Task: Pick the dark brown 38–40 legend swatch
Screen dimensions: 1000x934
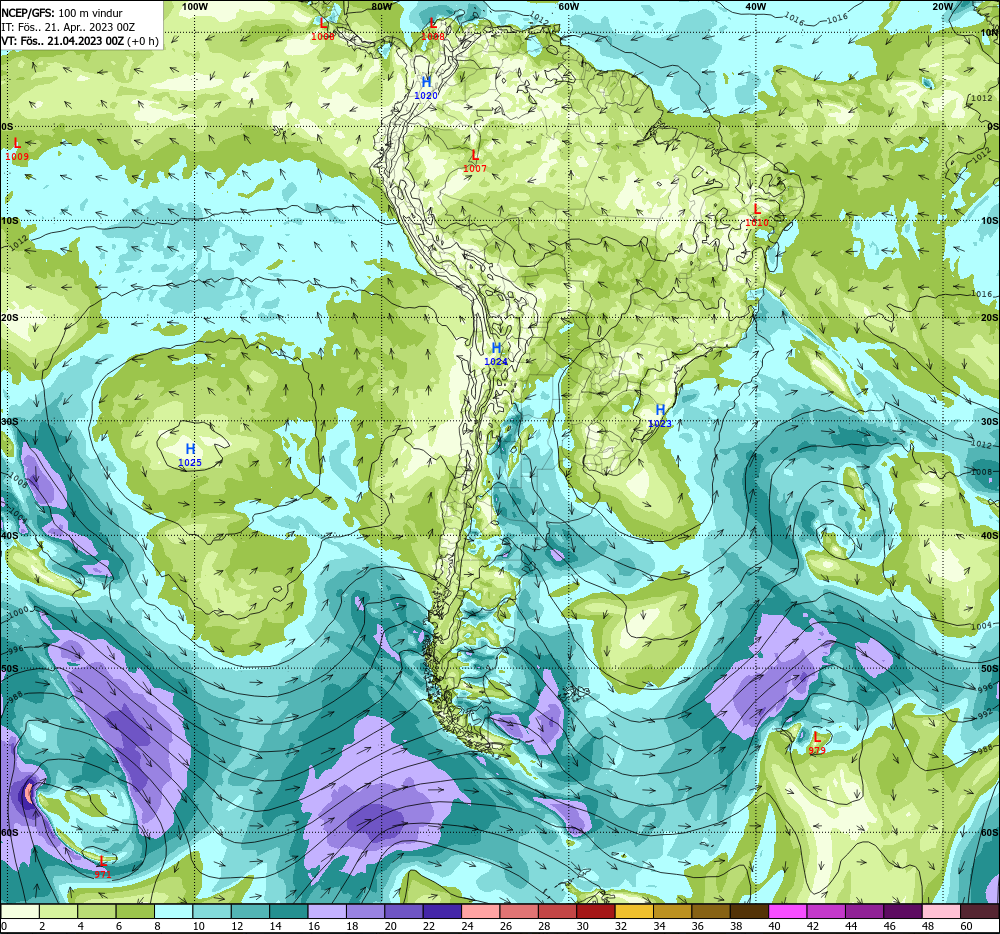Action: (749, 911)
